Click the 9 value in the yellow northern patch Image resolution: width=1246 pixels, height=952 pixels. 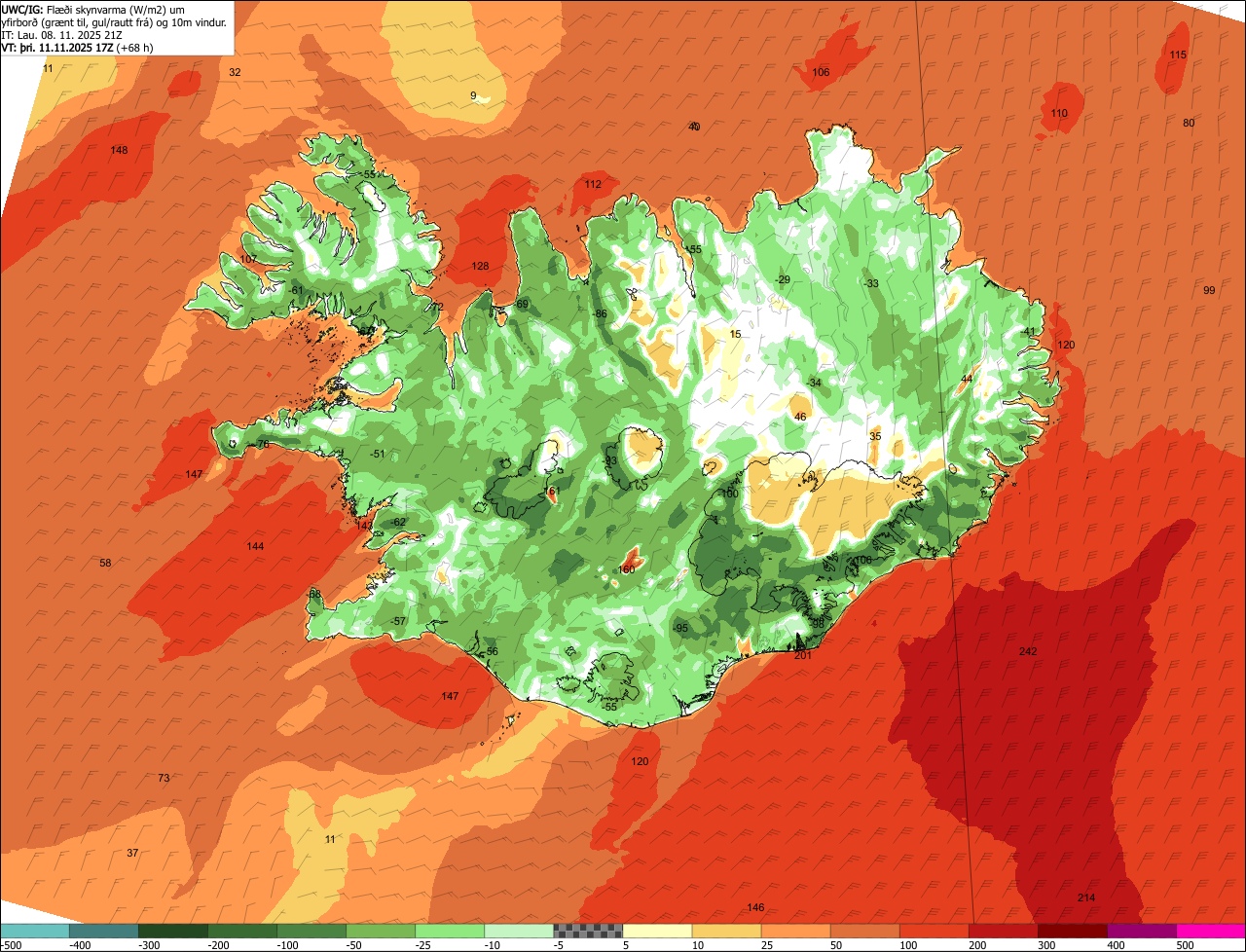point(473,95)
